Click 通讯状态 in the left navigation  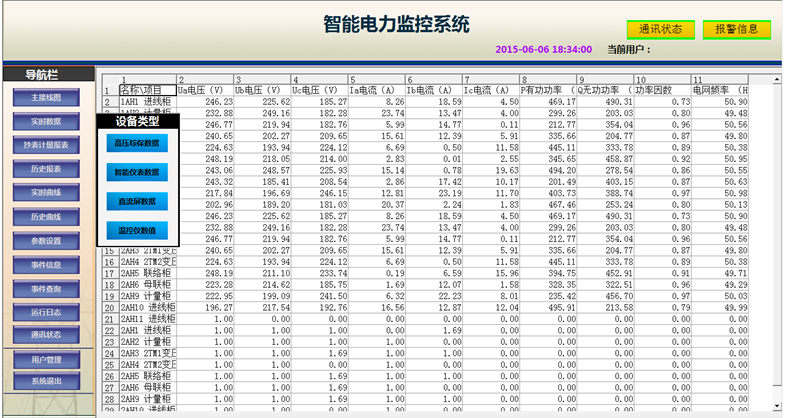[46, 335]
